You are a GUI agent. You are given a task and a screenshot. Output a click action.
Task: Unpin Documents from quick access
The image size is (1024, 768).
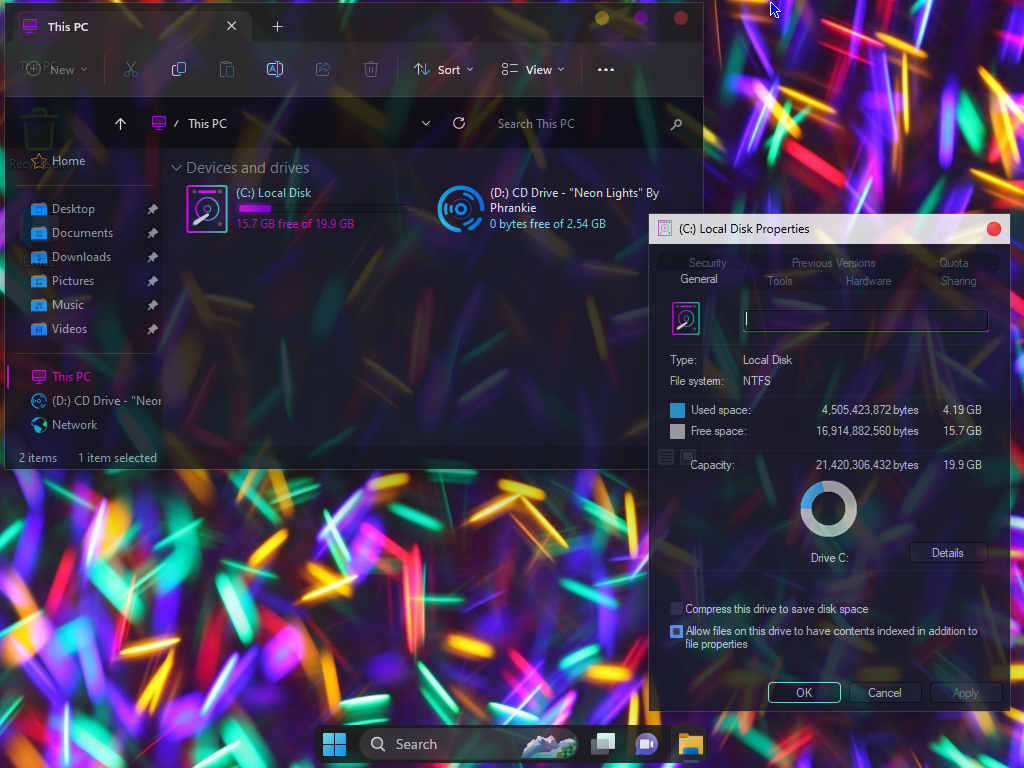click(152, 233)
